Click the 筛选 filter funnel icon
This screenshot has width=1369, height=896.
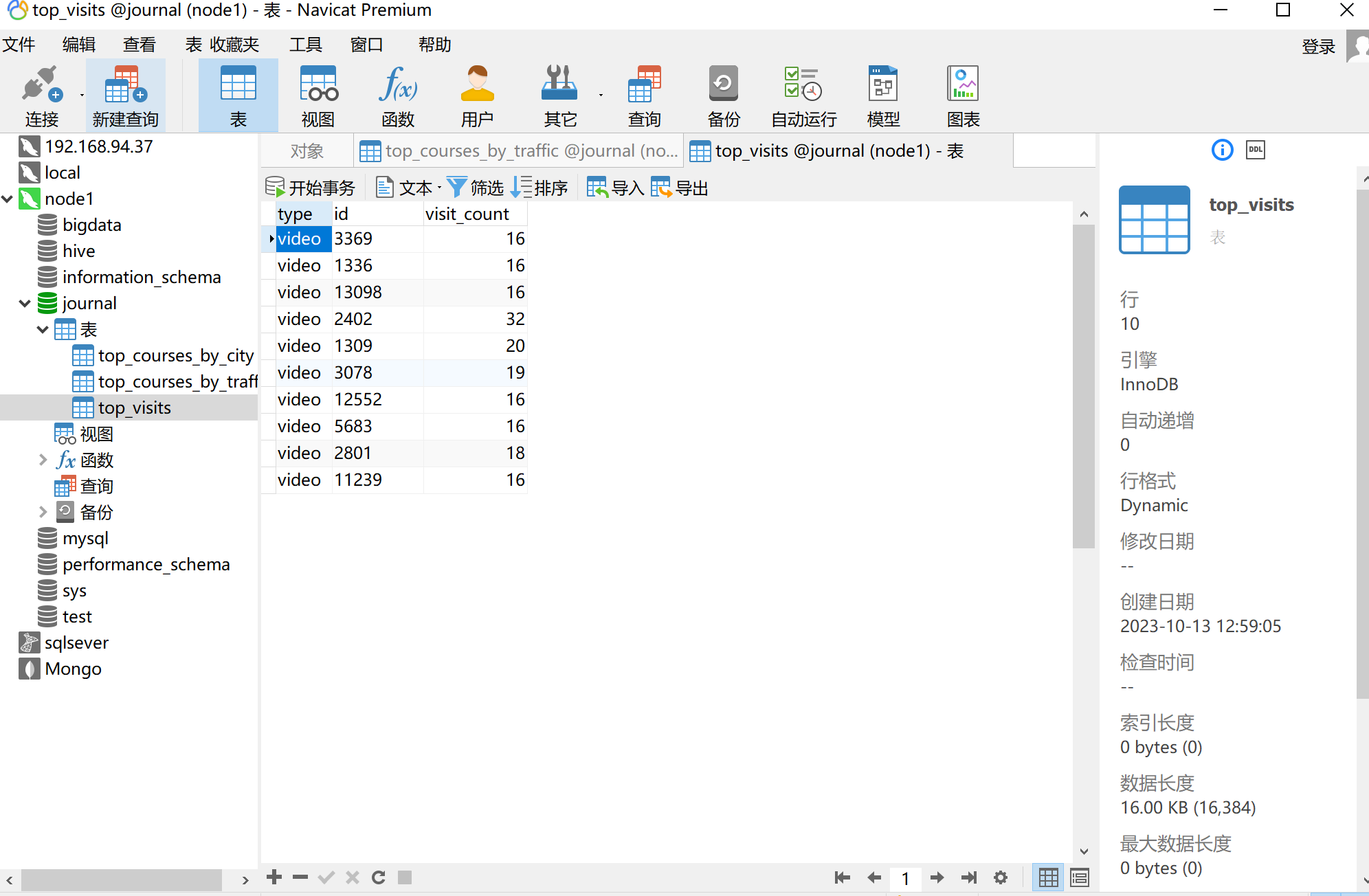(456, 187)
